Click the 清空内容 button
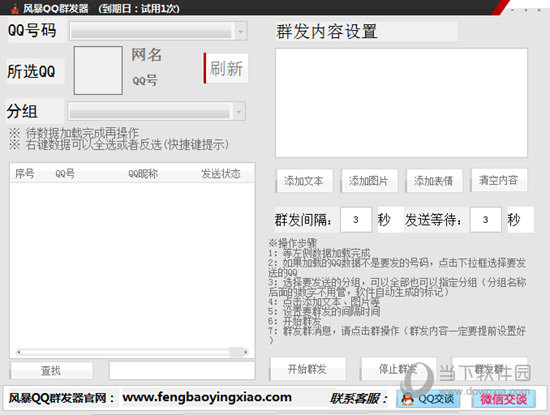Image resolution: width=550 pixels, height=415 pixels. (x=499, y=180)
